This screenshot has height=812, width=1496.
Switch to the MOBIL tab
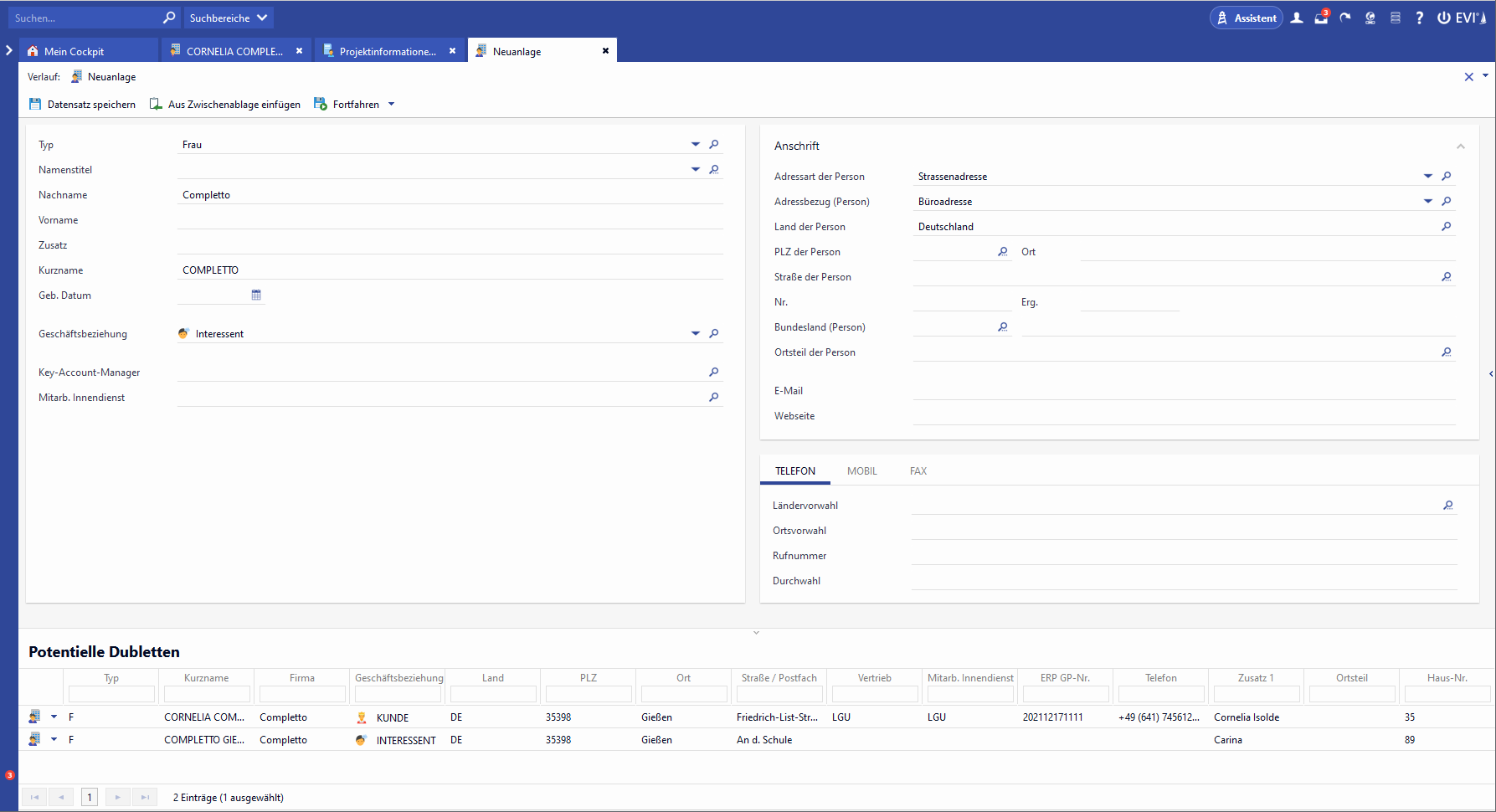[x=861, y=471]
